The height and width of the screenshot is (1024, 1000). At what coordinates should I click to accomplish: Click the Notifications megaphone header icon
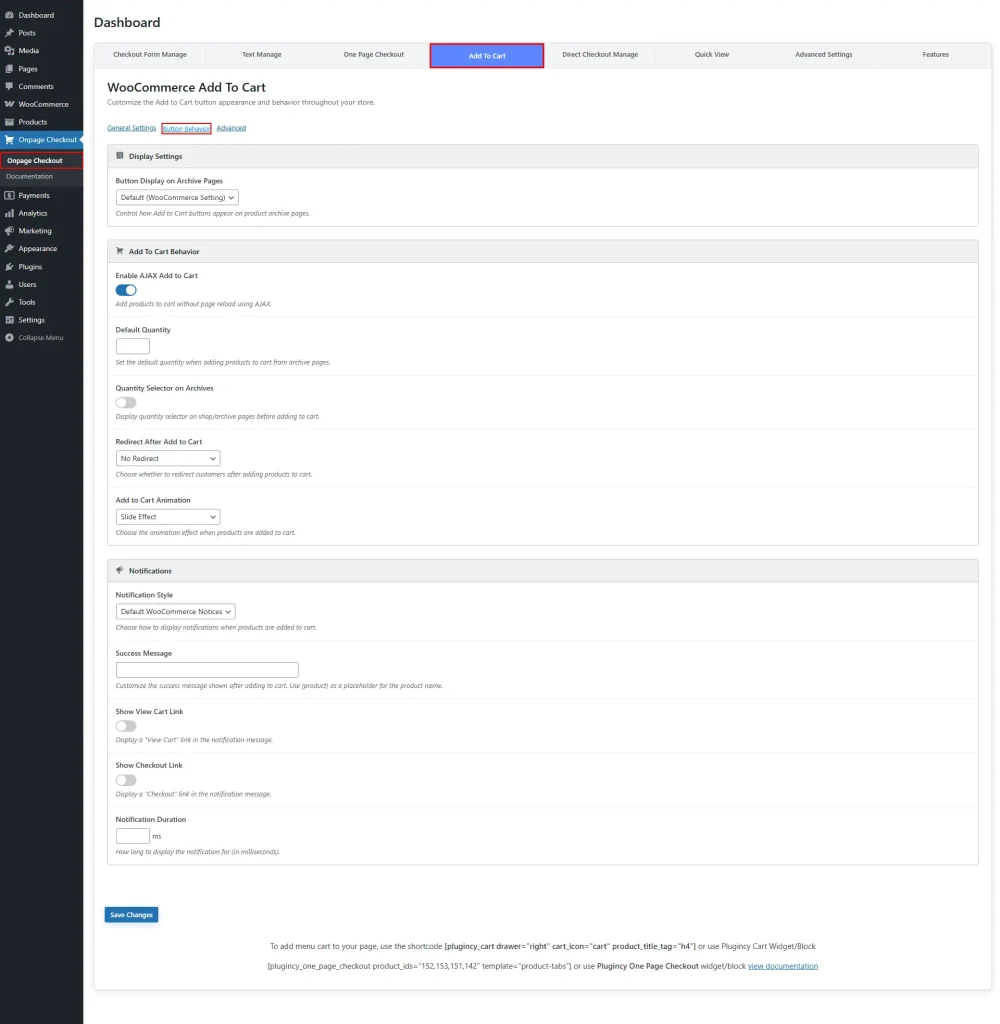click(x=120, y=570)
